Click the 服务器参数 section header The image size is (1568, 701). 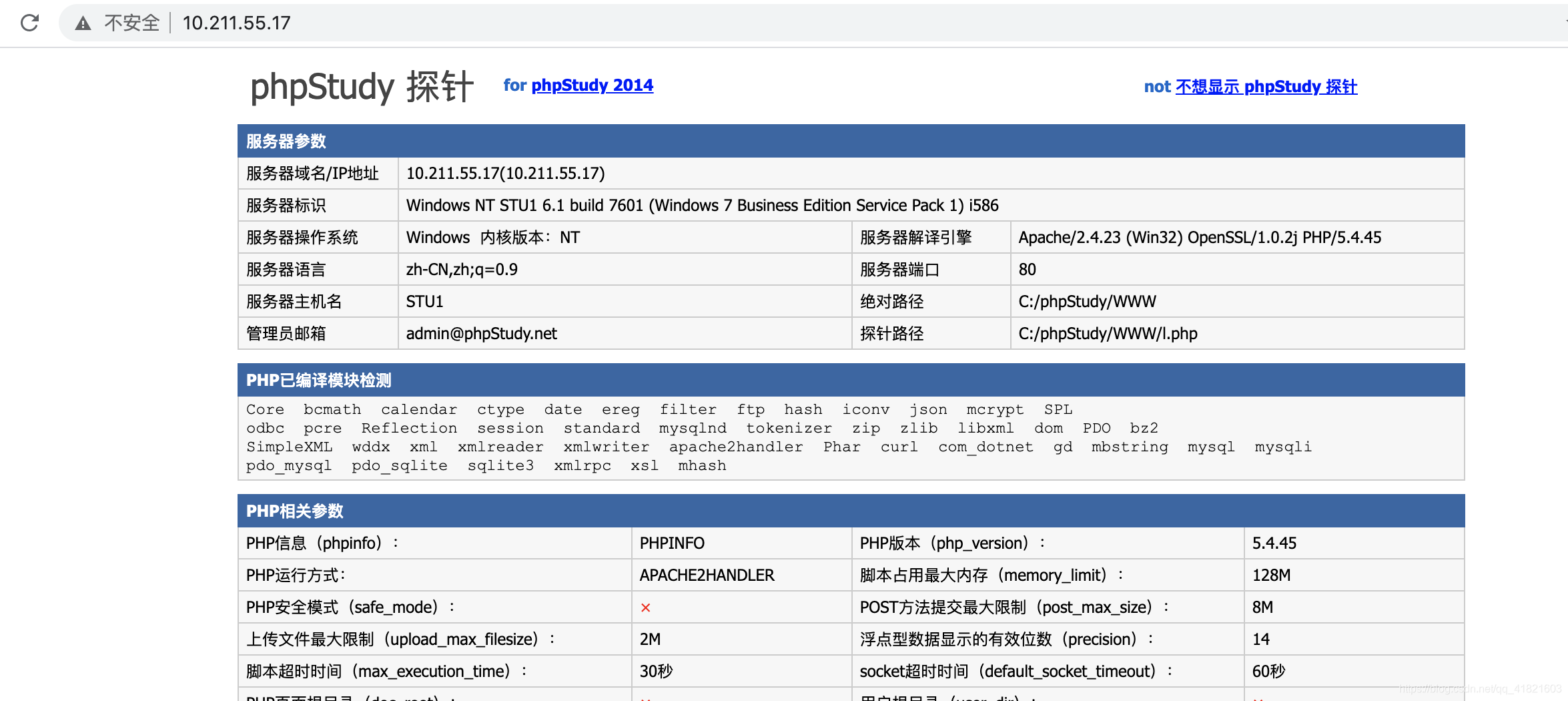(x=851, y=141)
